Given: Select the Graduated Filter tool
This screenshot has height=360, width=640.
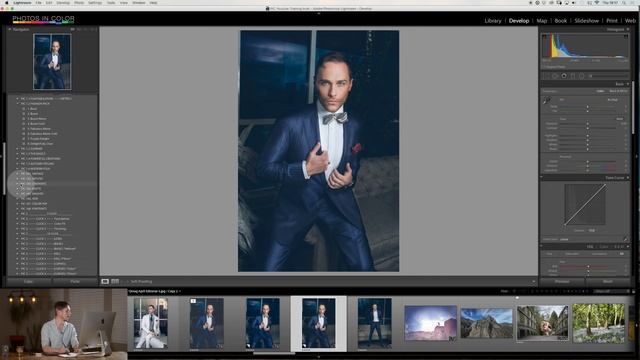Looking at the screenshot, I should click(x=573, y=76).
